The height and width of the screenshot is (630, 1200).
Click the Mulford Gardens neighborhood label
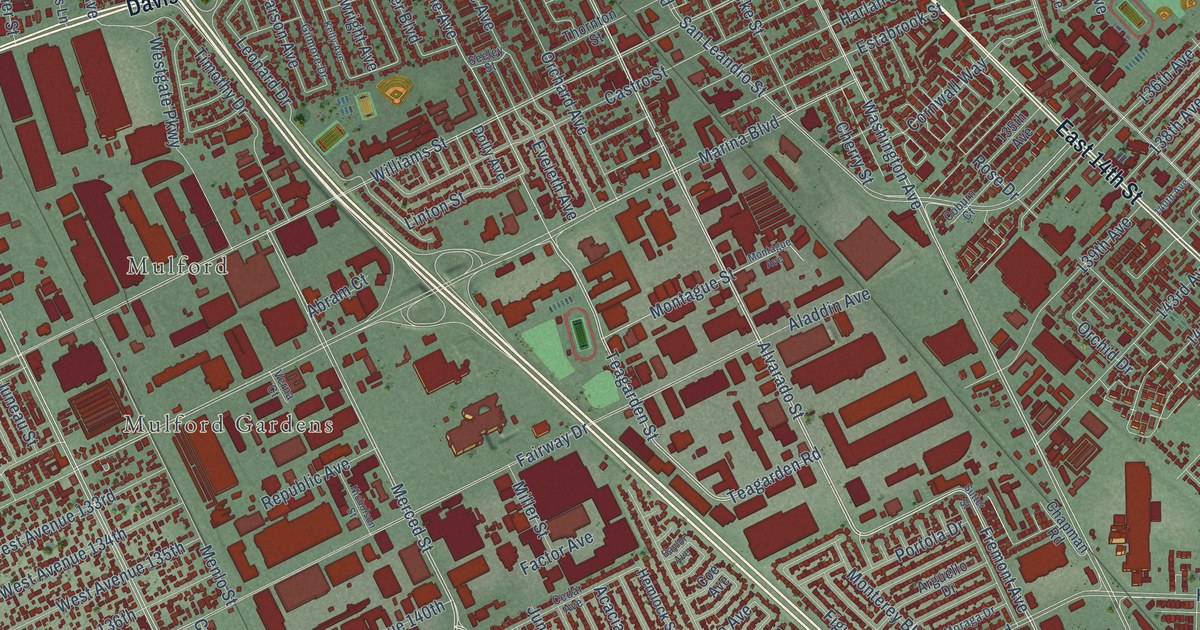pos(228,425)
